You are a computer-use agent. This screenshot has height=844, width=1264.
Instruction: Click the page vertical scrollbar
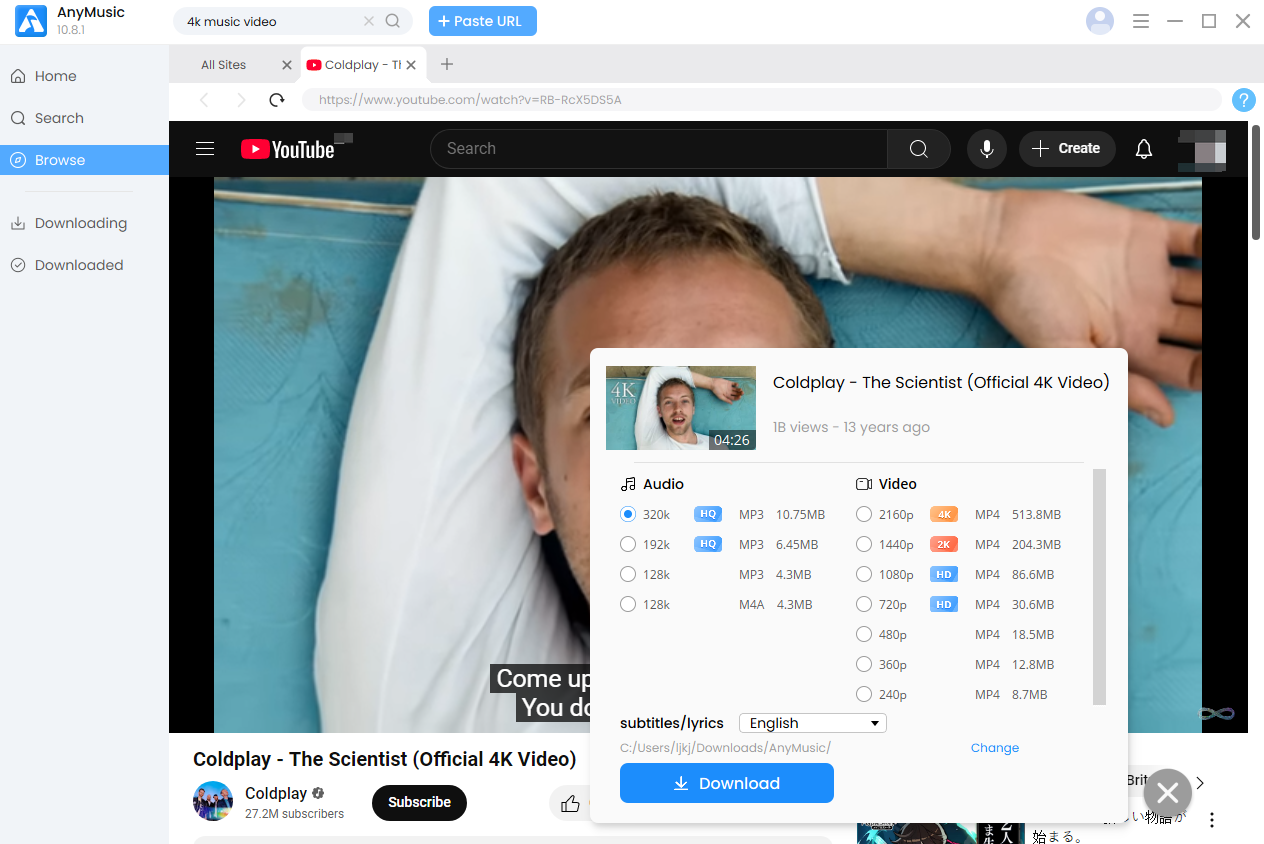(1257, 182)
